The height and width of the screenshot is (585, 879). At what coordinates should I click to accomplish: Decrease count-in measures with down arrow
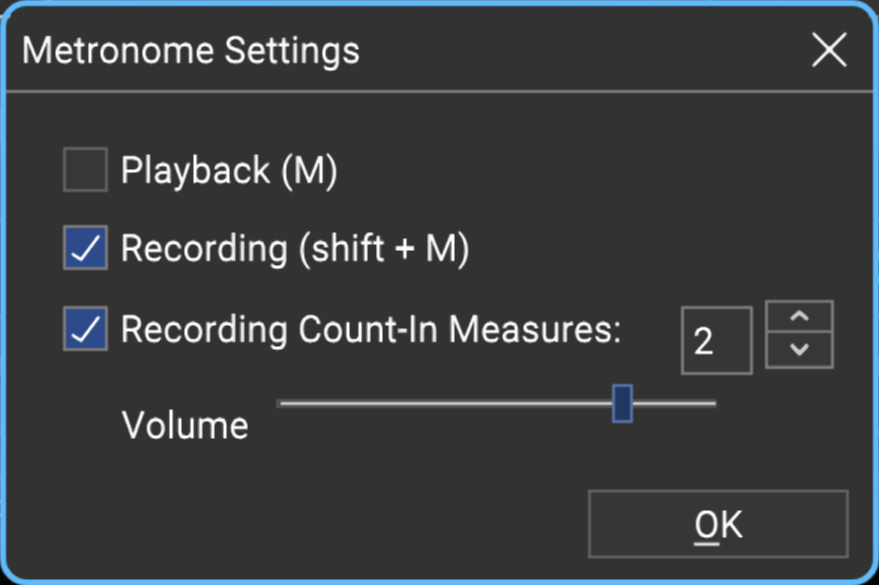[x=799, y=350]
